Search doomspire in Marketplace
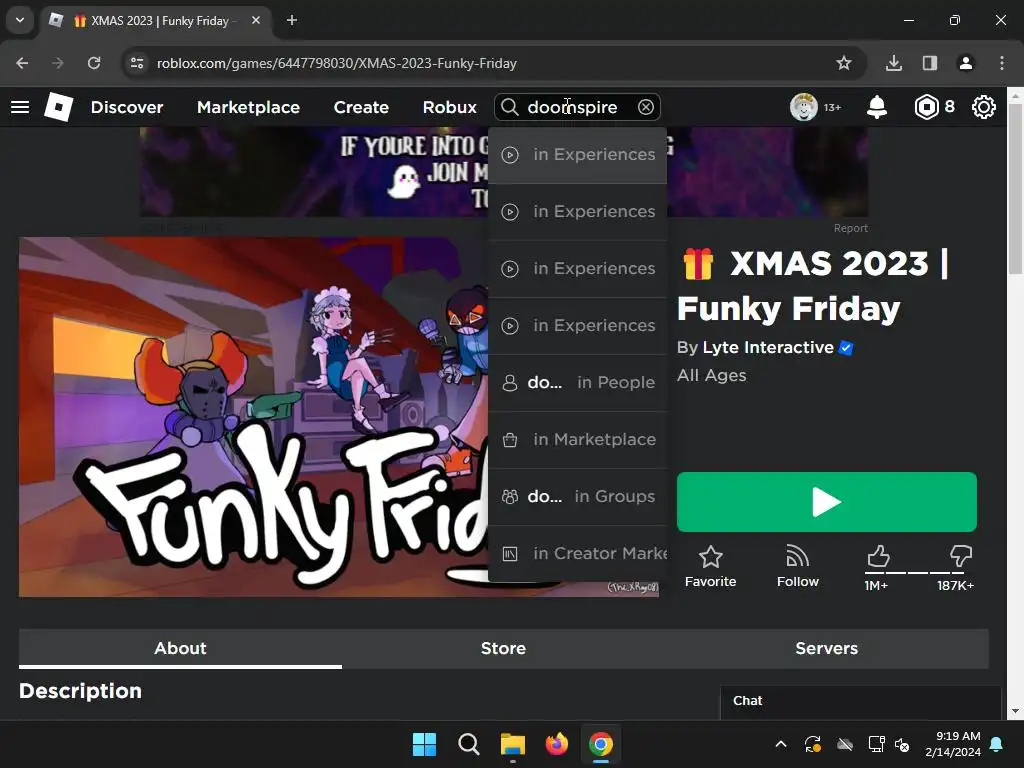 [x=577, y=440]
